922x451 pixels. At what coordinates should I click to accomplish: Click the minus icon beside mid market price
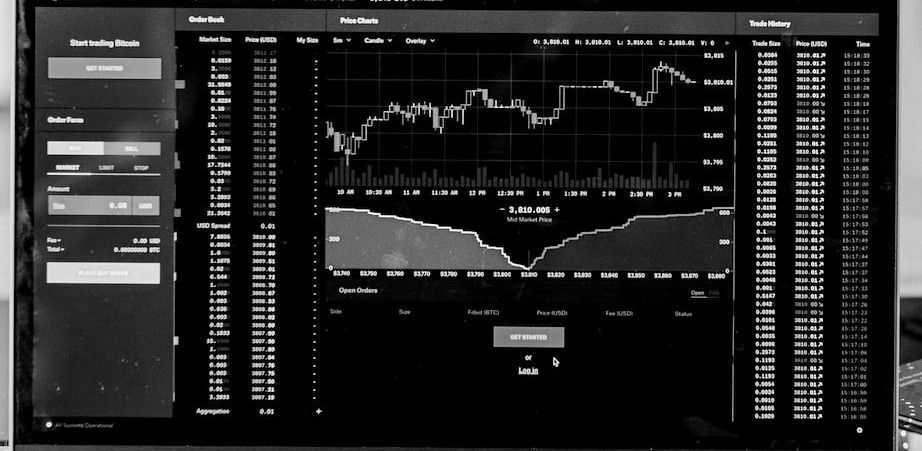tap(502, 209)
